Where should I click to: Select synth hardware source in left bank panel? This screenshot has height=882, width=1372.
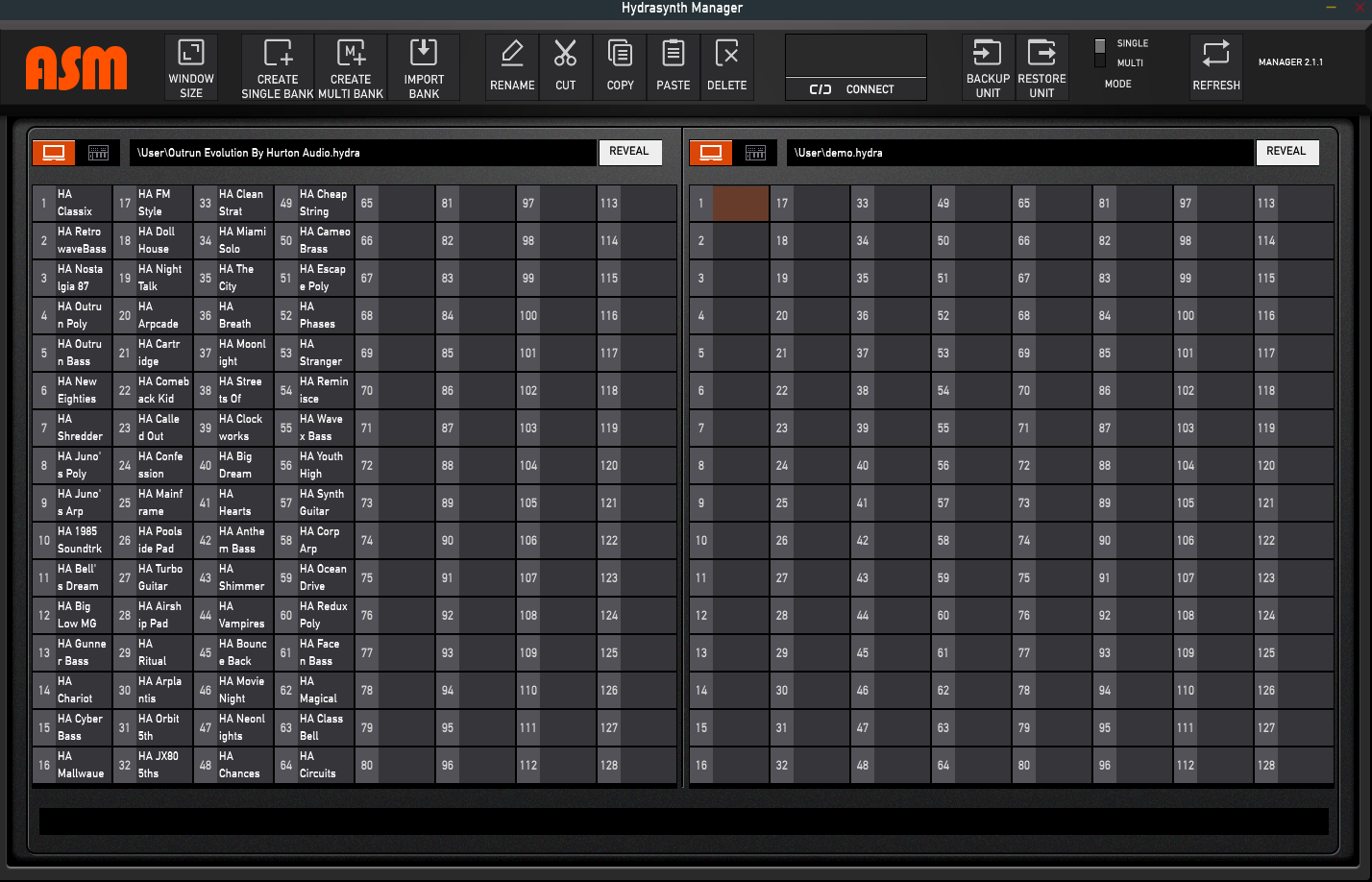pos(98,152)
